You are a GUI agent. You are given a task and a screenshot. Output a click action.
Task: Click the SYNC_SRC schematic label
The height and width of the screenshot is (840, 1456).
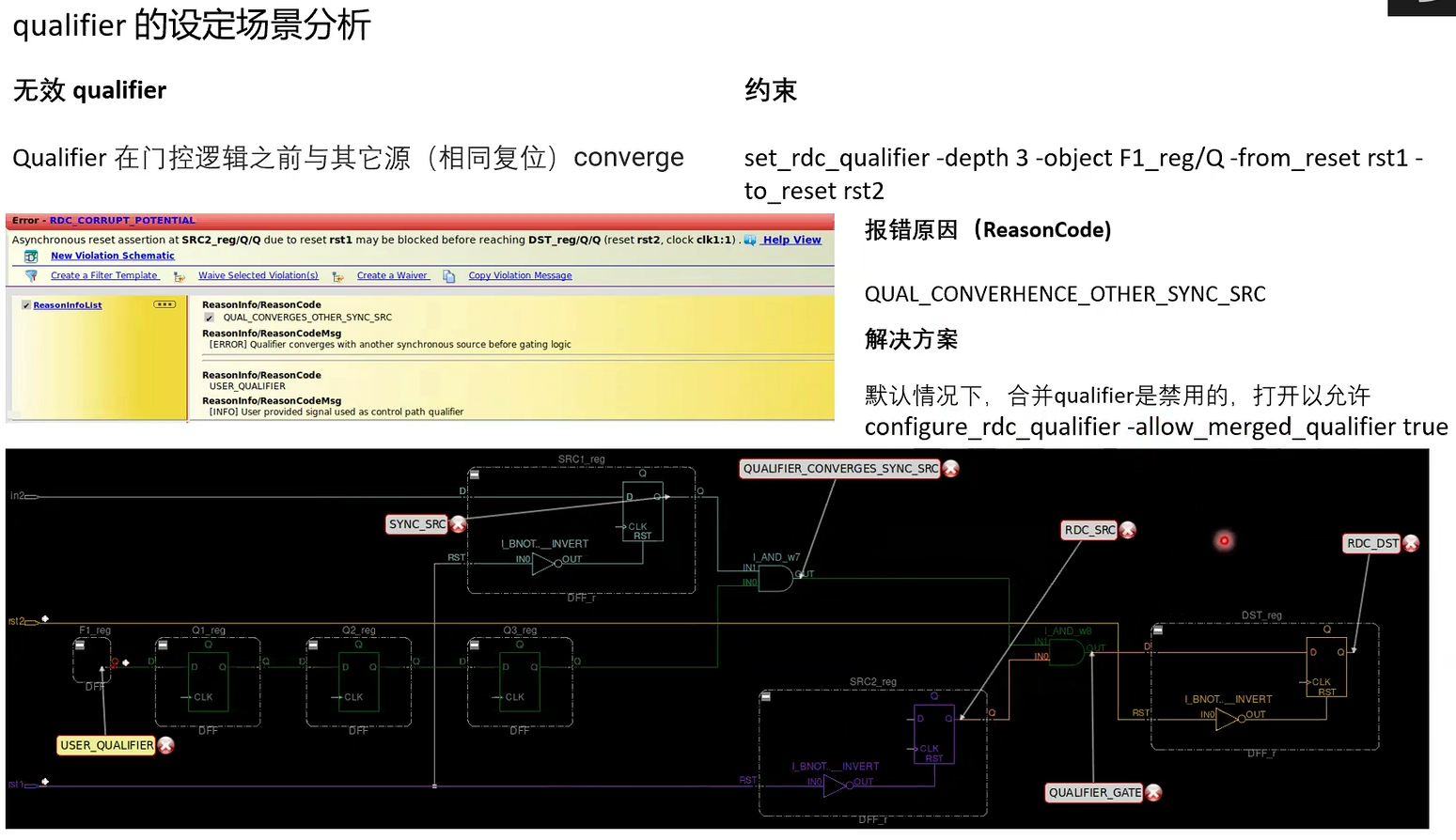coord(417,524)
